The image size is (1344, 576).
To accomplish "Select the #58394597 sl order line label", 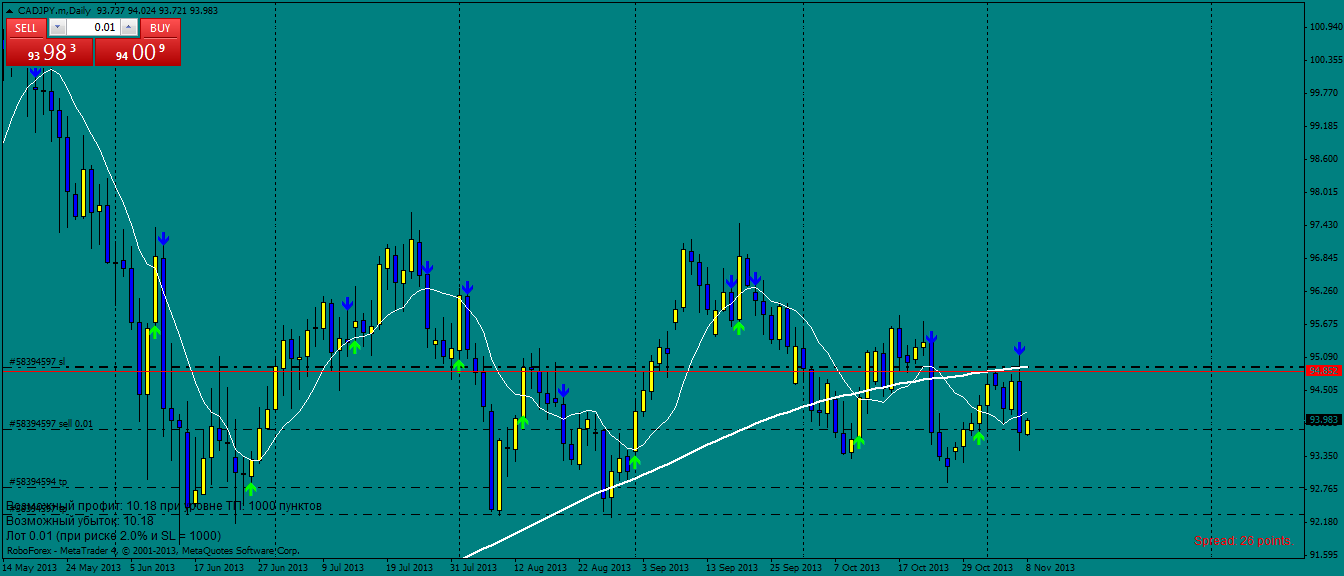I will [x=37, y=361].
